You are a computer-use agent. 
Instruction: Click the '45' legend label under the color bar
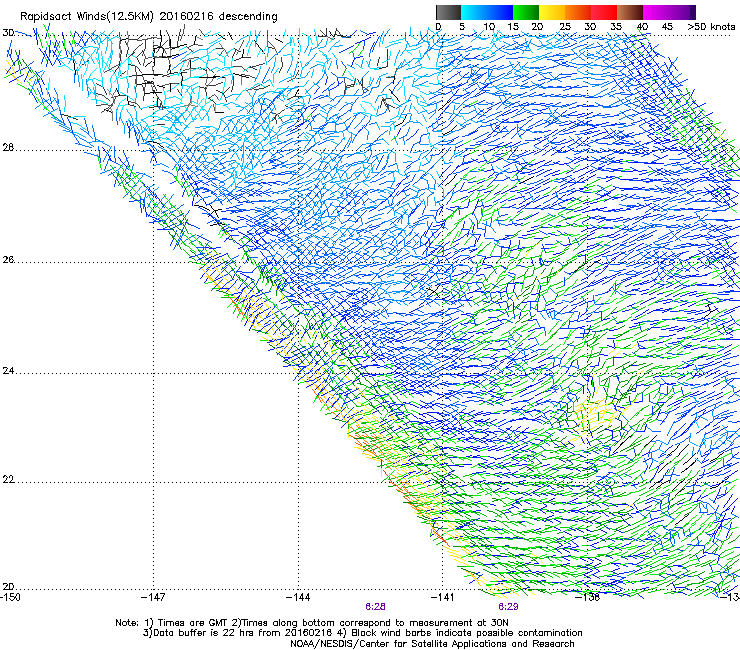click(x=667, y=27)
